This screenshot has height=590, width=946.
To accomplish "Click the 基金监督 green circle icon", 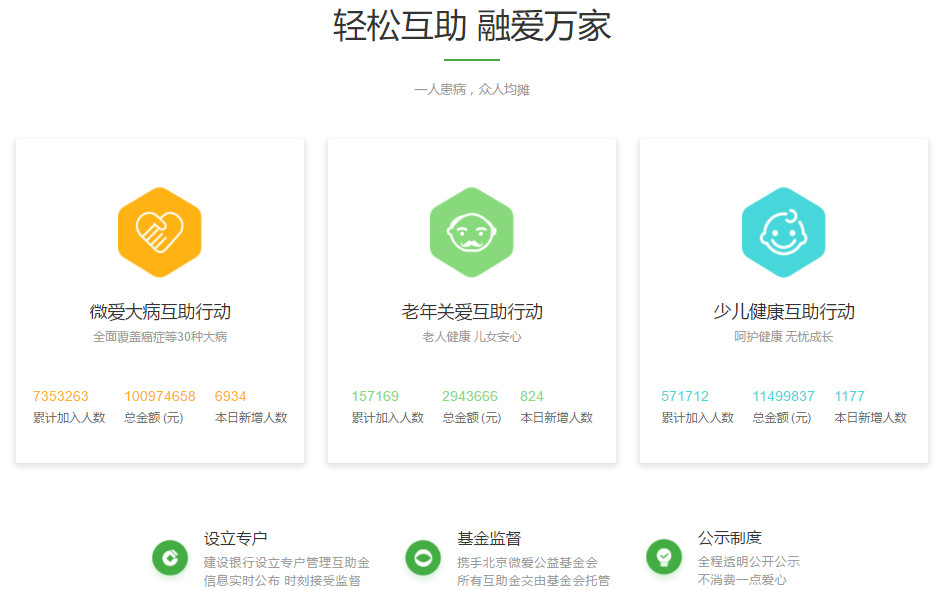I will [423, 558].
